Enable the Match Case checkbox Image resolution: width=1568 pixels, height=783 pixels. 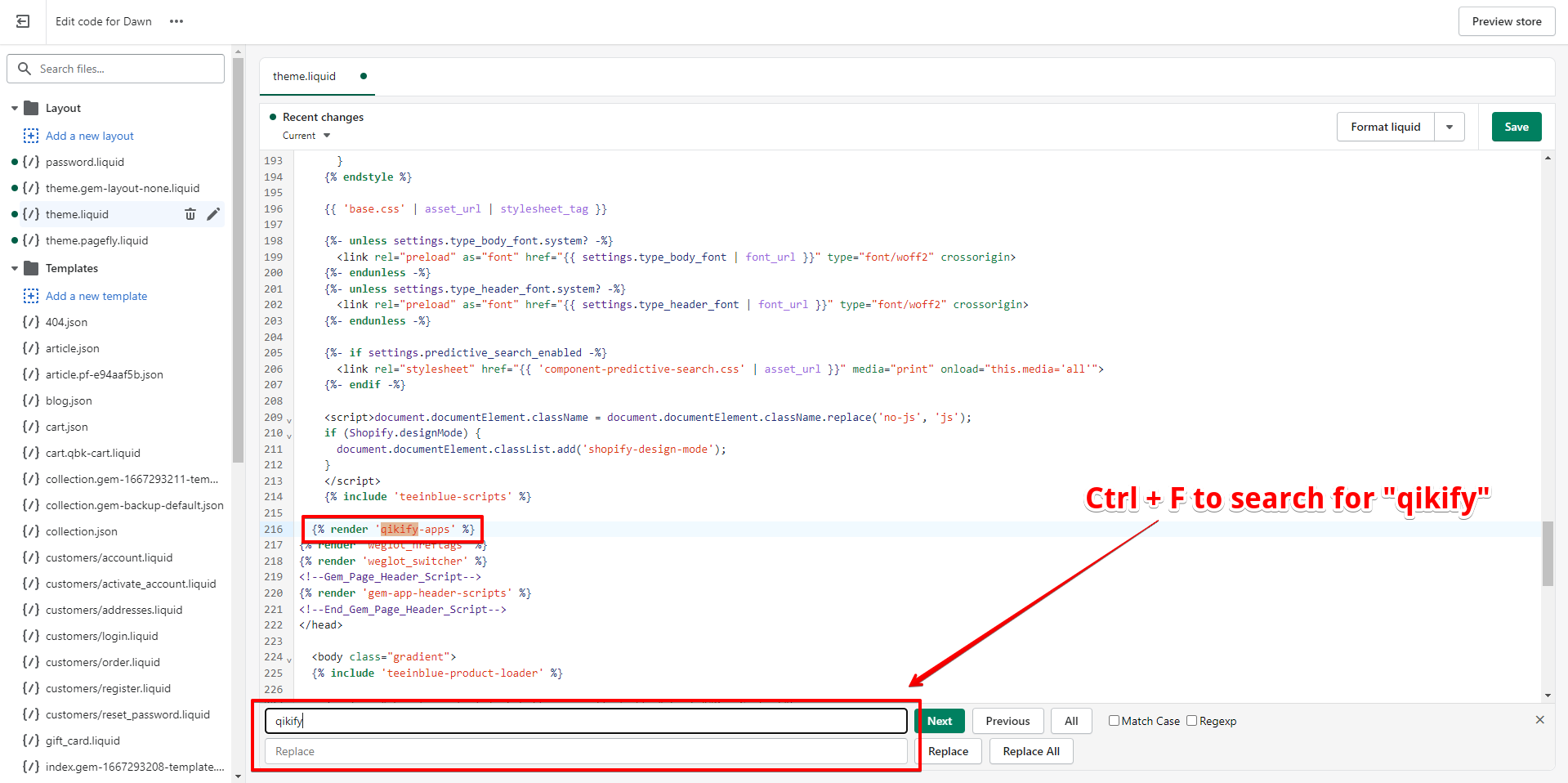(1114, 720)
